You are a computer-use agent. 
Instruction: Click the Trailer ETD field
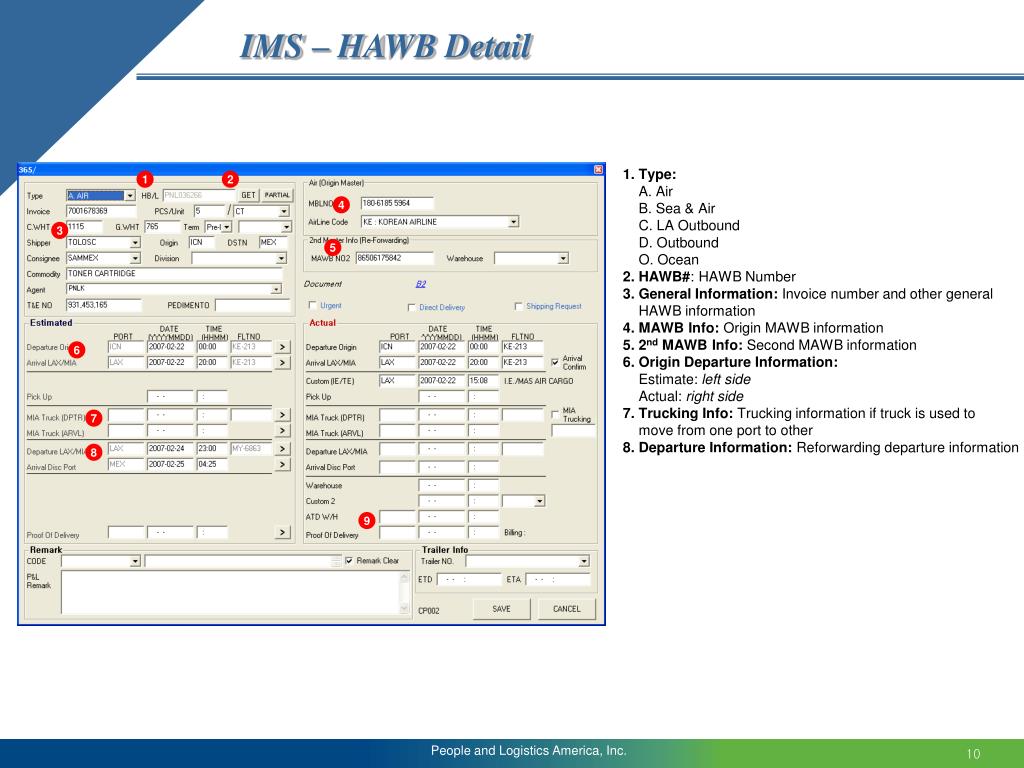469,579
